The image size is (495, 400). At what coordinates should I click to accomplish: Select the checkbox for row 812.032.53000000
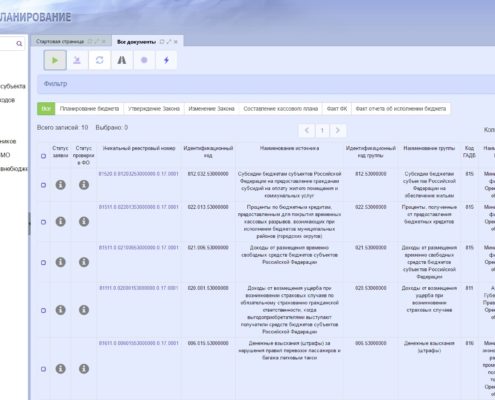pyautogui.click(x=43, y=185)
